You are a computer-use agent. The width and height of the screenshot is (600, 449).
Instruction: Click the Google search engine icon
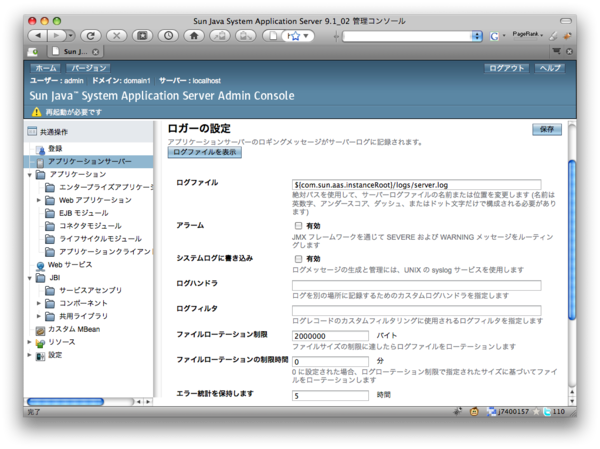(494, 36)
